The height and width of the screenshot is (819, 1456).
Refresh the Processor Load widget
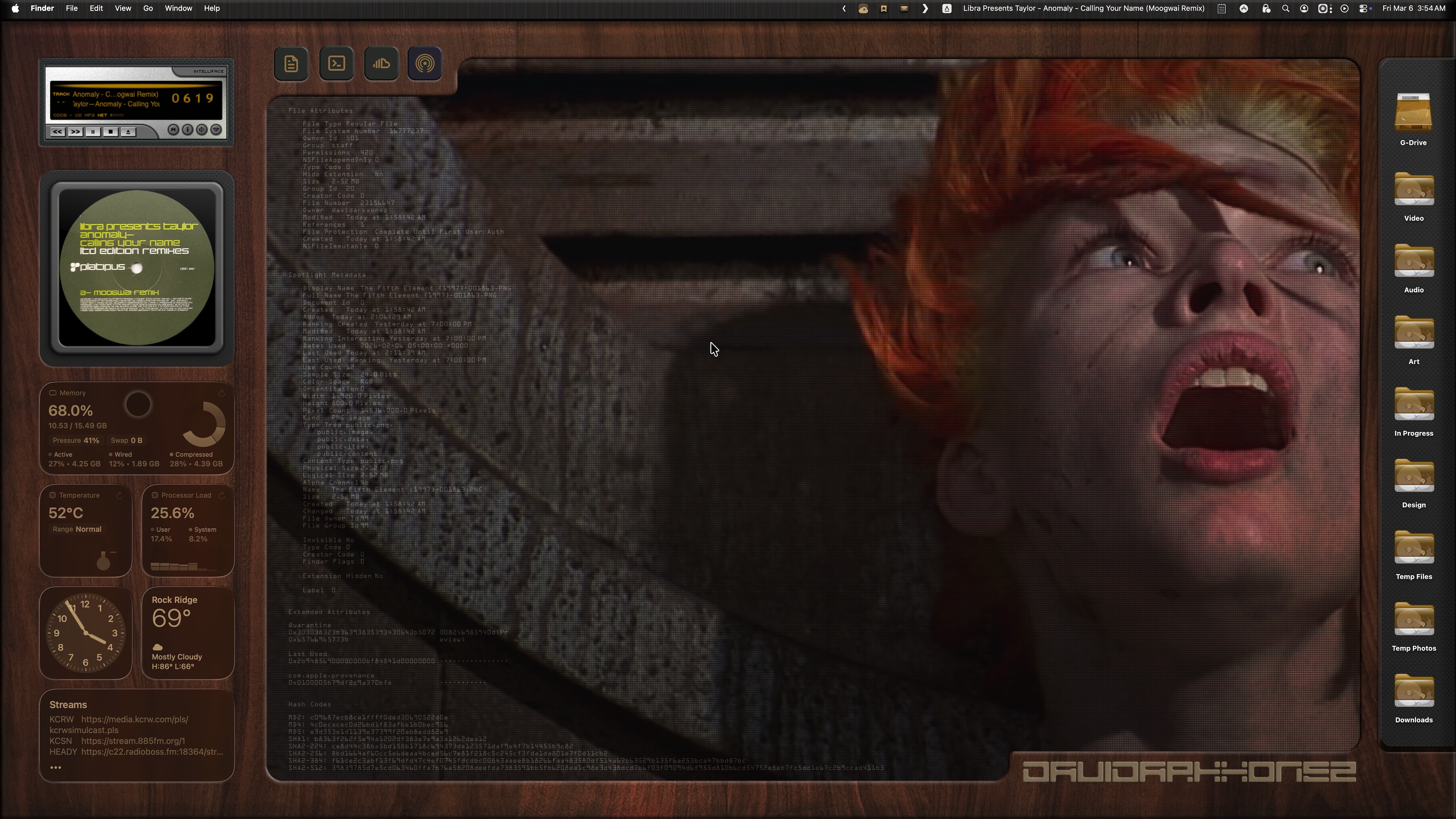[x=221, y=495]
